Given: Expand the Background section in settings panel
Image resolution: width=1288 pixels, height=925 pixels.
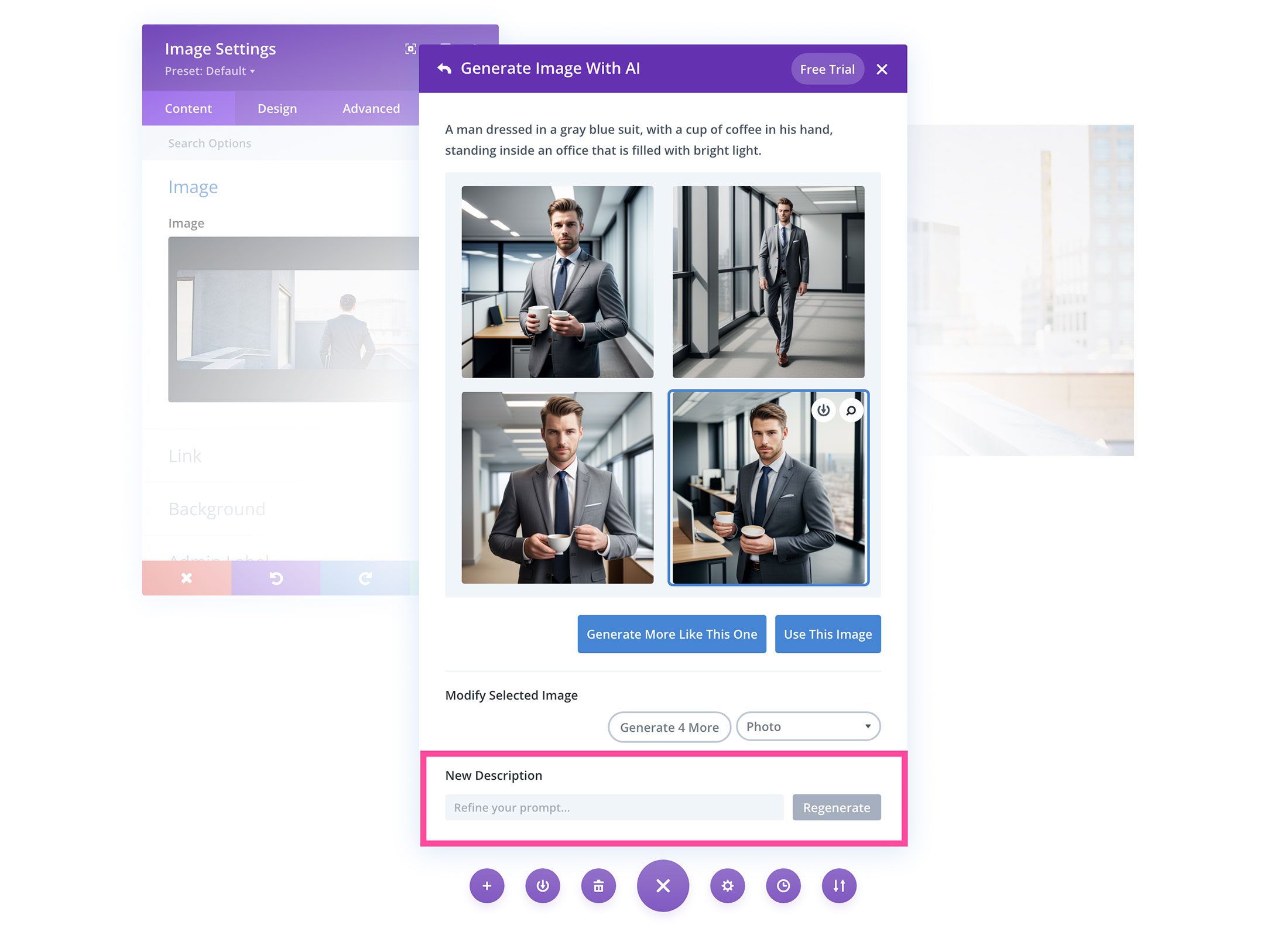Looking at the screenshot, I should 218,509.
